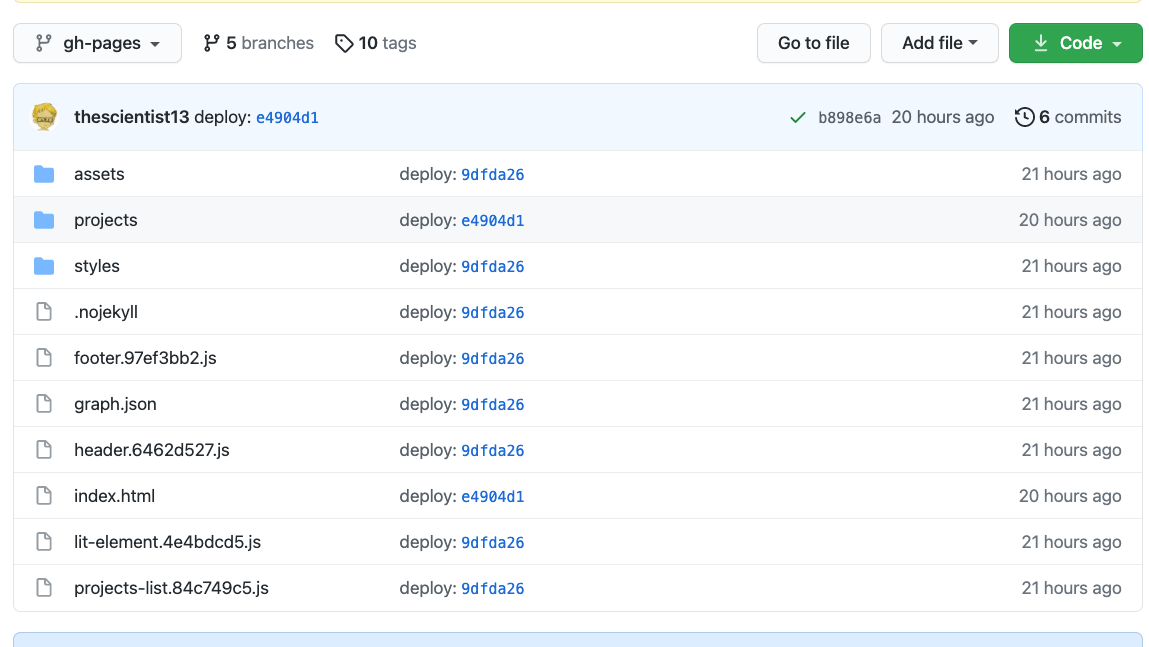View the 6 commits history link

pyautogui.click(x=1080, y=117)
